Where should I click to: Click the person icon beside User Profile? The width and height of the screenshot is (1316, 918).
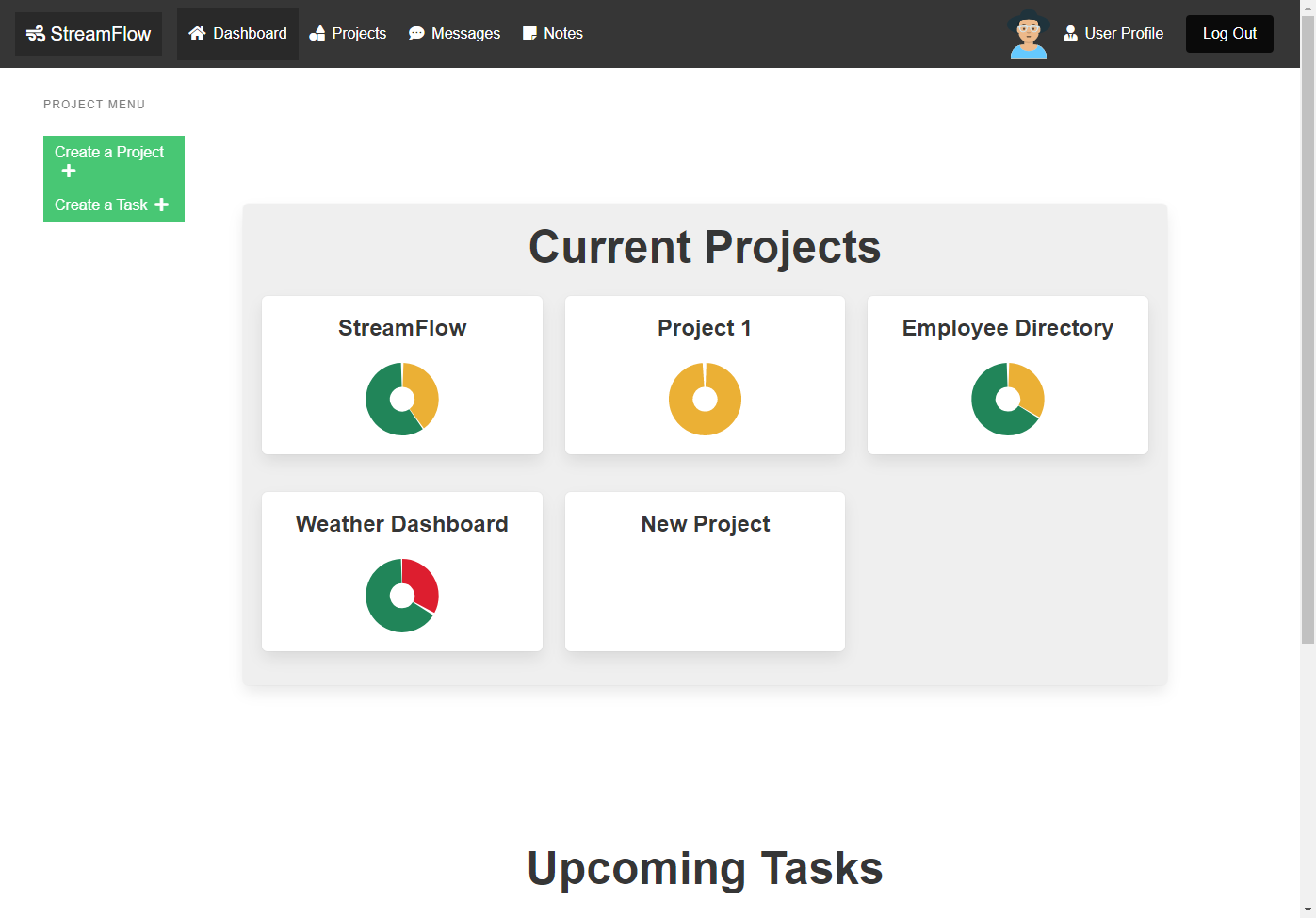click(1070, 33)
